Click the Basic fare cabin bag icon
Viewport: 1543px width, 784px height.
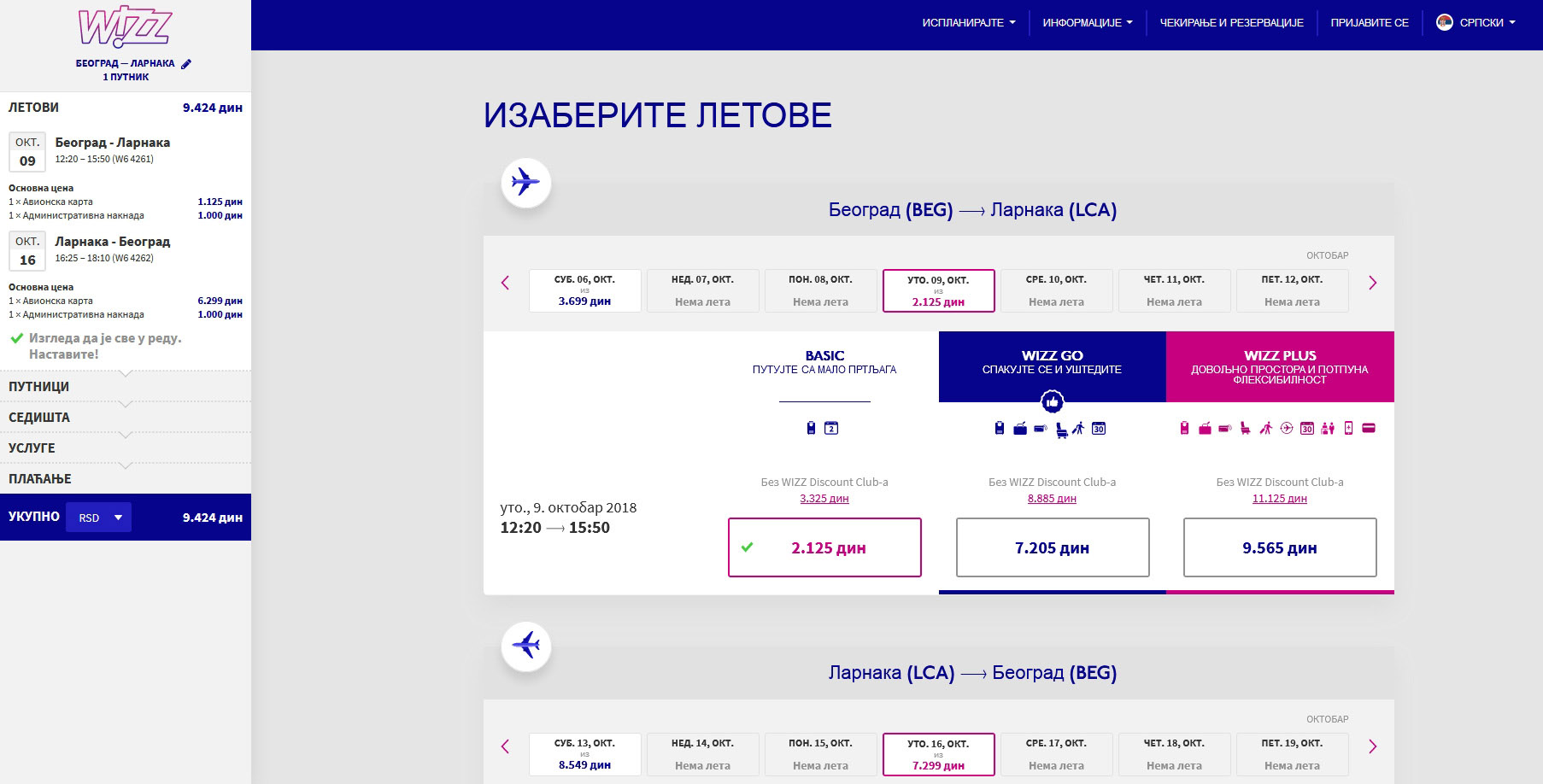coord(811,428)
